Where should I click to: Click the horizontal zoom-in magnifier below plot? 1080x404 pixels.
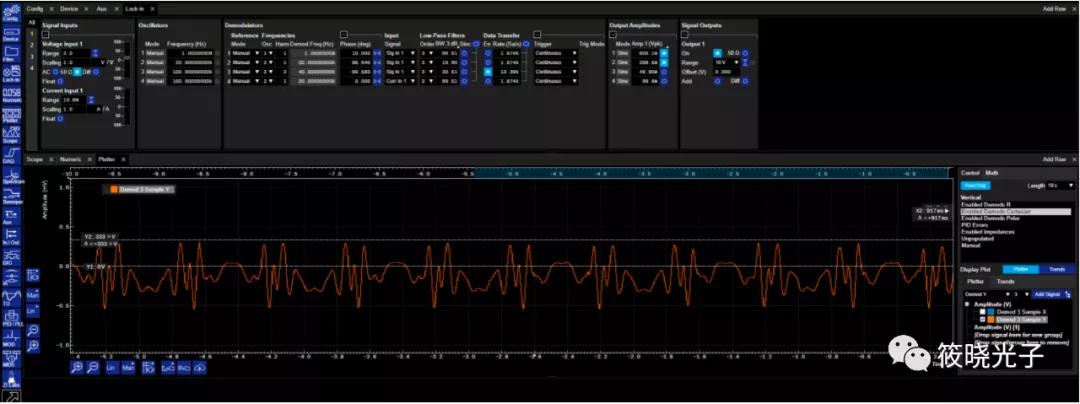click(x=78, y=368)
